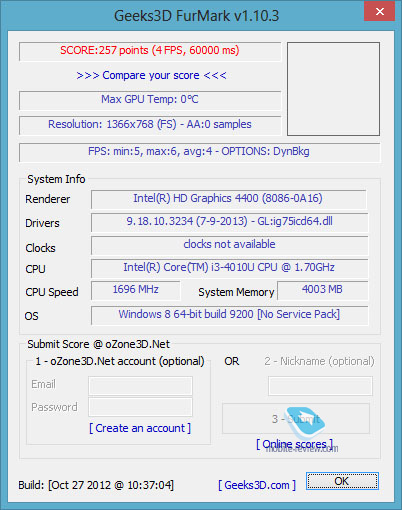Click the CPU Speed label
The height and width of the screenshot is (510, 402).
[52, 292]
